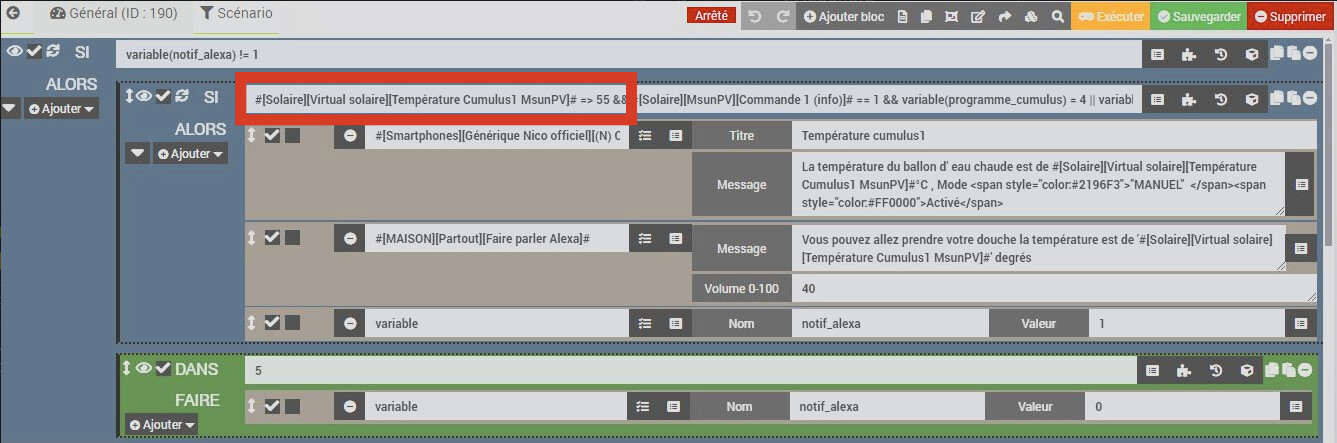Expand the caret menu beside first ALORS Ajouter
Viewport: 1337px width, 443px height.
click(10, 108)
